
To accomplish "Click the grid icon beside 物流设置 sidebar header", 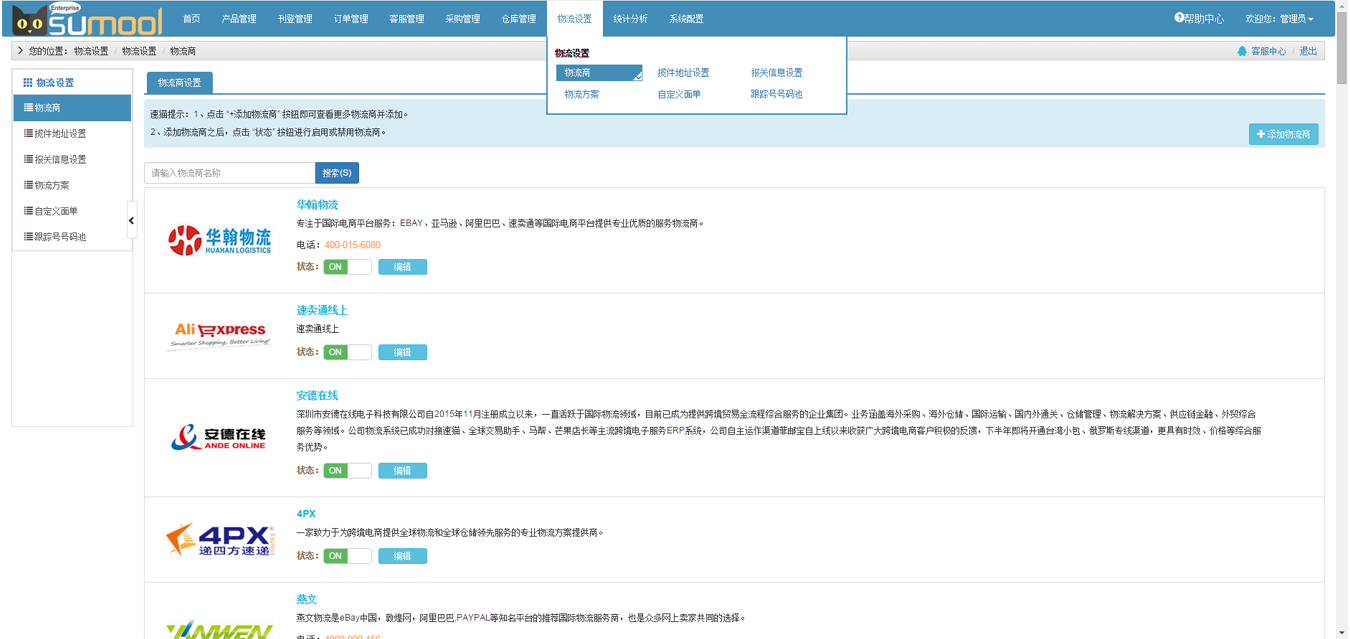I will [28, 83].
